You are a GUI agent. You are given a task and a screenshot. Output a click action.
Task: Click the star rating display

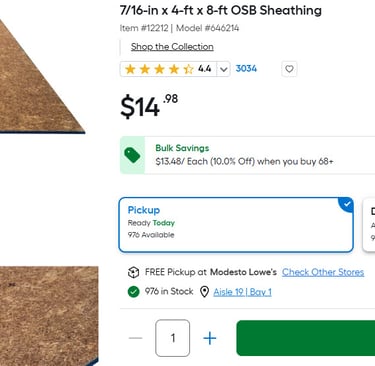pos(159,69)
